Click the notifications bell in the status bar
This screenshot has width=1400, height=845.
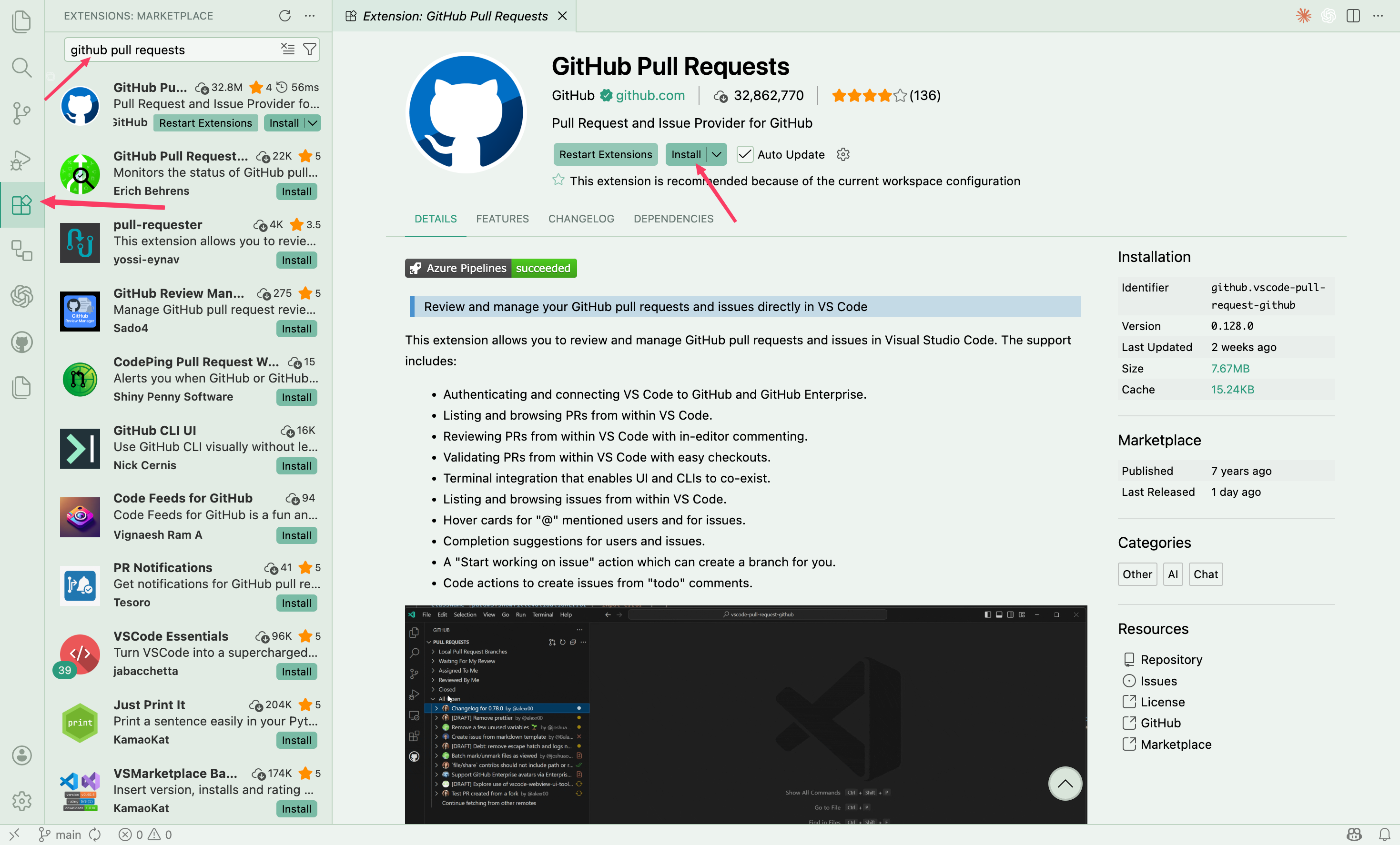click(1385, 834)
